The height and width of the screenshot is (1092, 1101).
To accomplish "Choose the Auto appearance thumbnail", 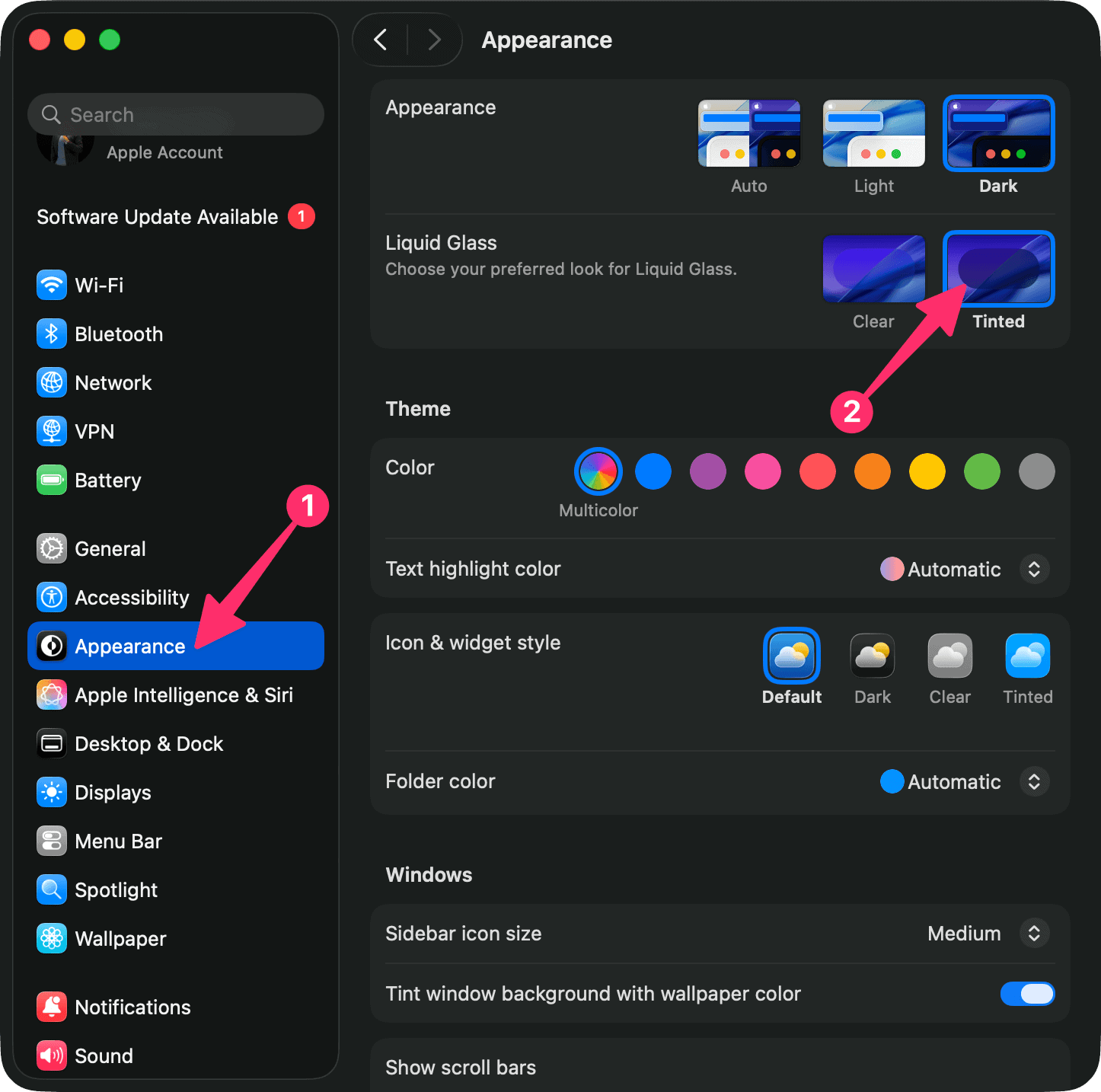I will click(749, 133).
